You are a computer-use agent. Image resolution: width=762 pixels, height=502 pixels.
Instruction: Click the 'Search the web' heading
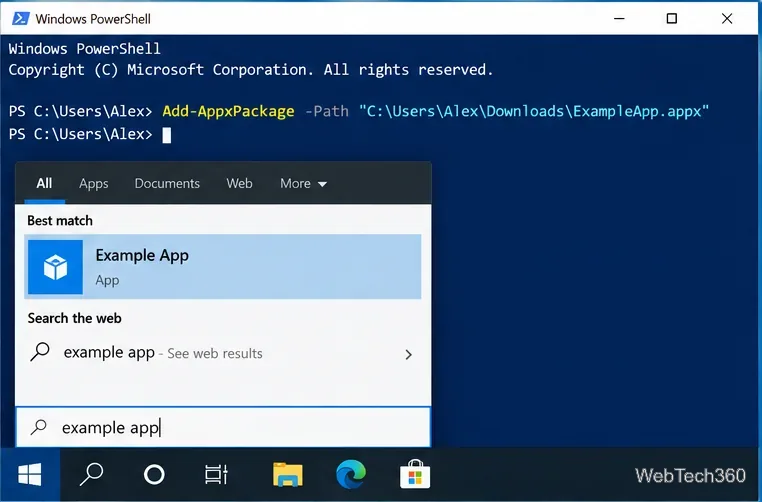tap(74, 318)
